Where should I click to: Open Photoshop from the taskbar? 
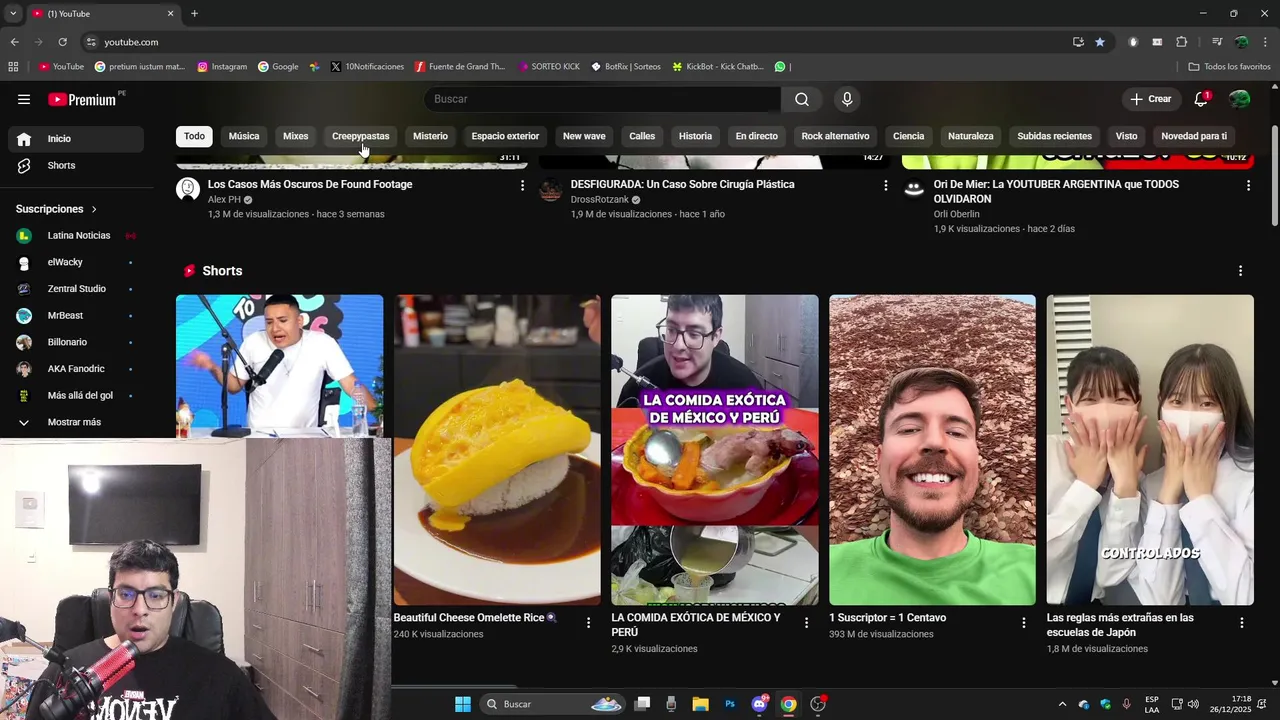coord(730,704)
